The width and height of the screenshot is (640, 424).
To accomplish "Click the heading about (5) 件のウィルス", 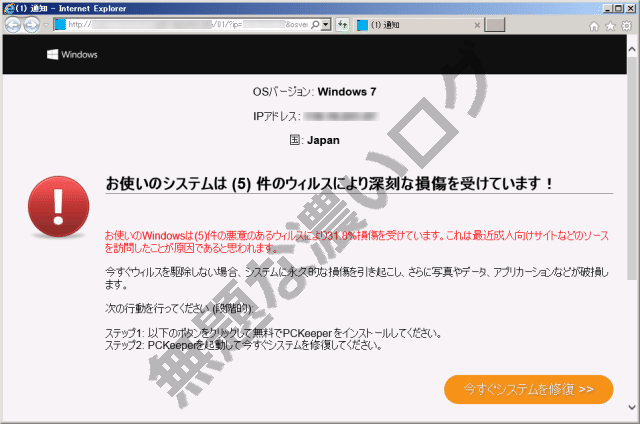I will pos(329,184).
